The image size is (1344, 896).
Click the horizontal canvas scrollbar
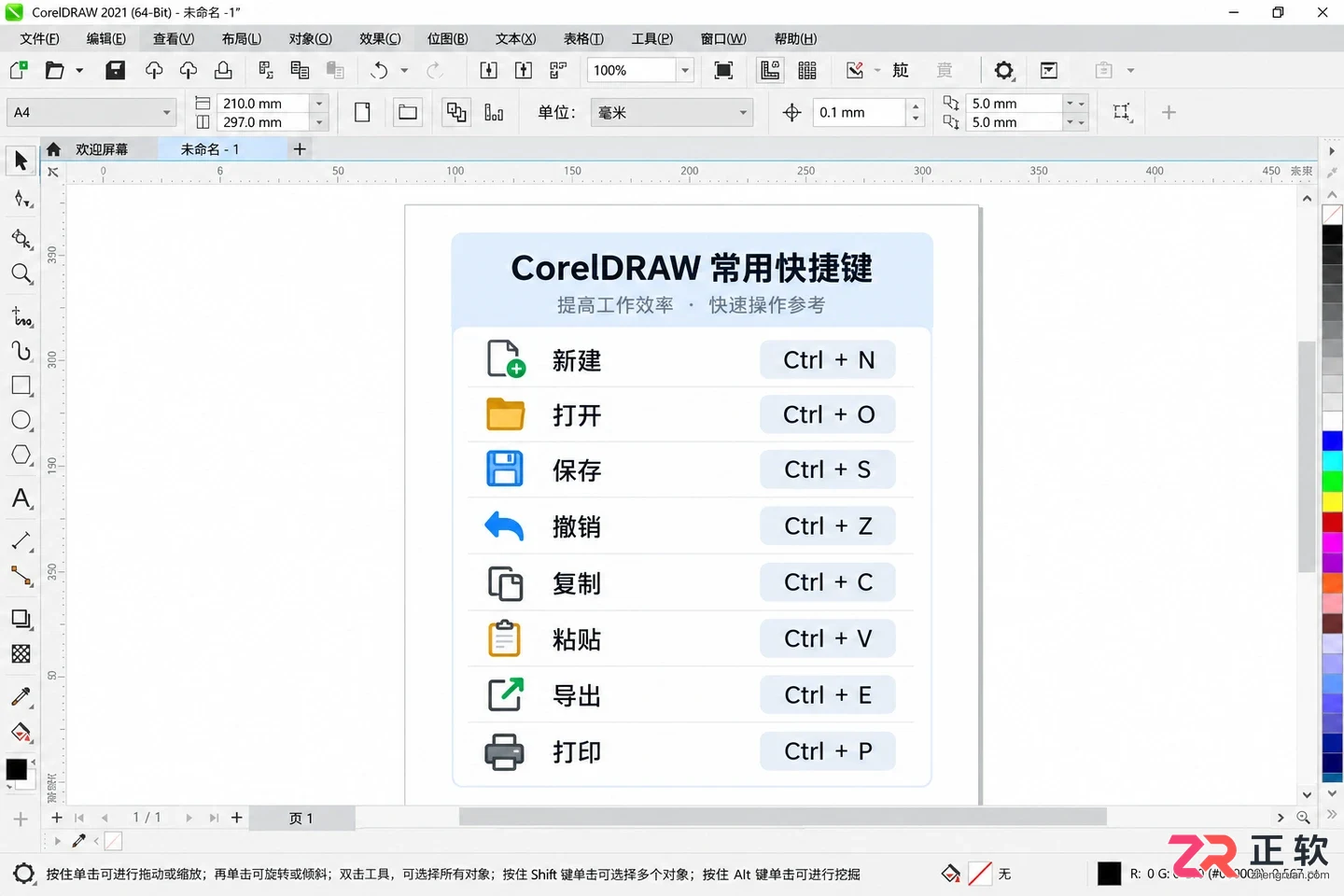782,818
